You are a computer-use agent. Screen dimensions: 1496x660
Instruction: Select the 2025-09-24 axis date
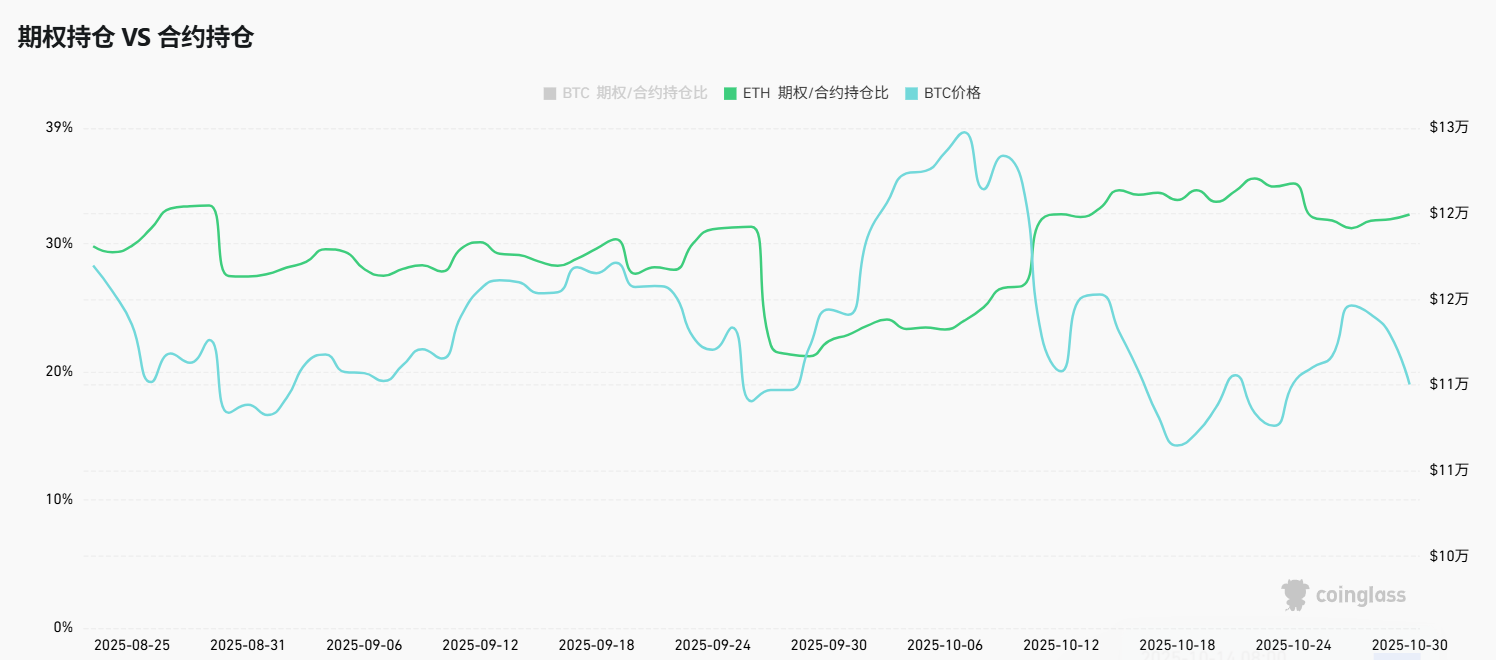click(713, 645)
